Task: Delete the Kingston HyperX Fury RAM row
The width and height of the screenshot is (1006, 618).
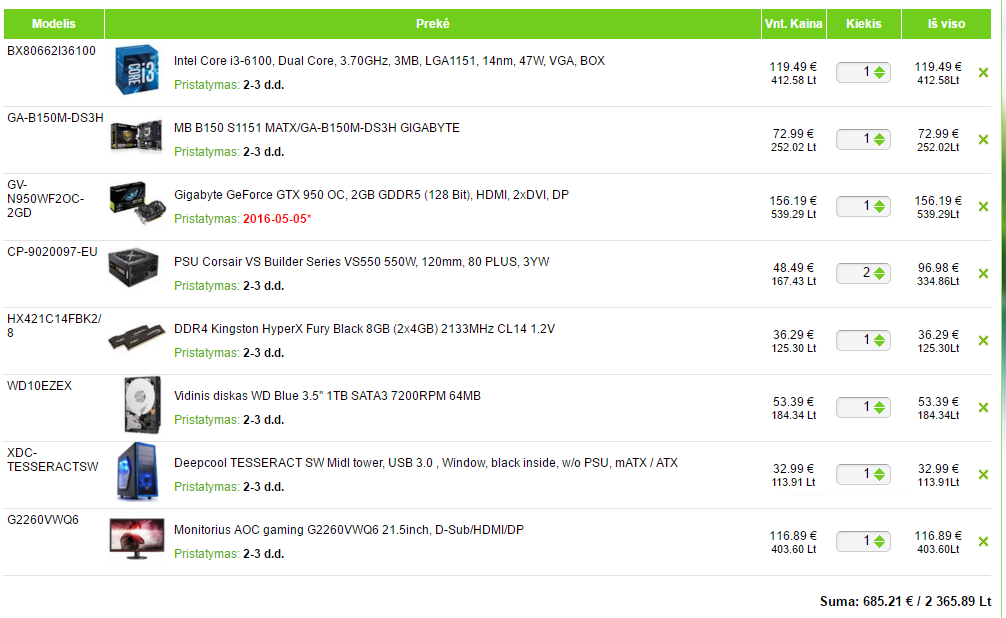Action: tap(983, 341)
